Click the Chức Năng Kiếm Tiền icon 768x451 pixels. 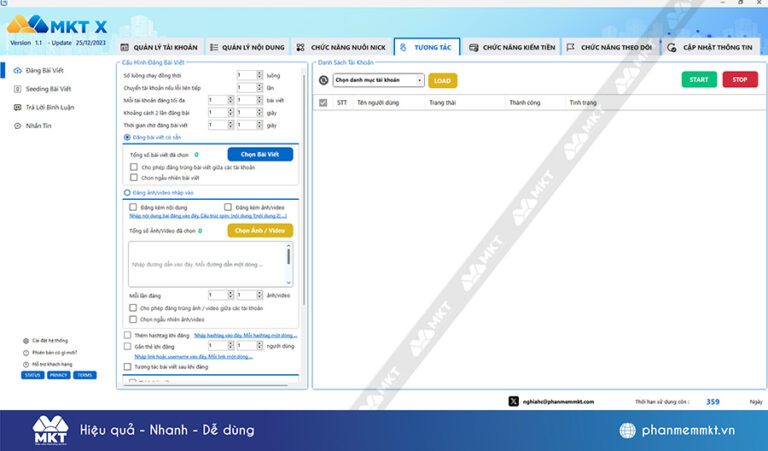474,47
